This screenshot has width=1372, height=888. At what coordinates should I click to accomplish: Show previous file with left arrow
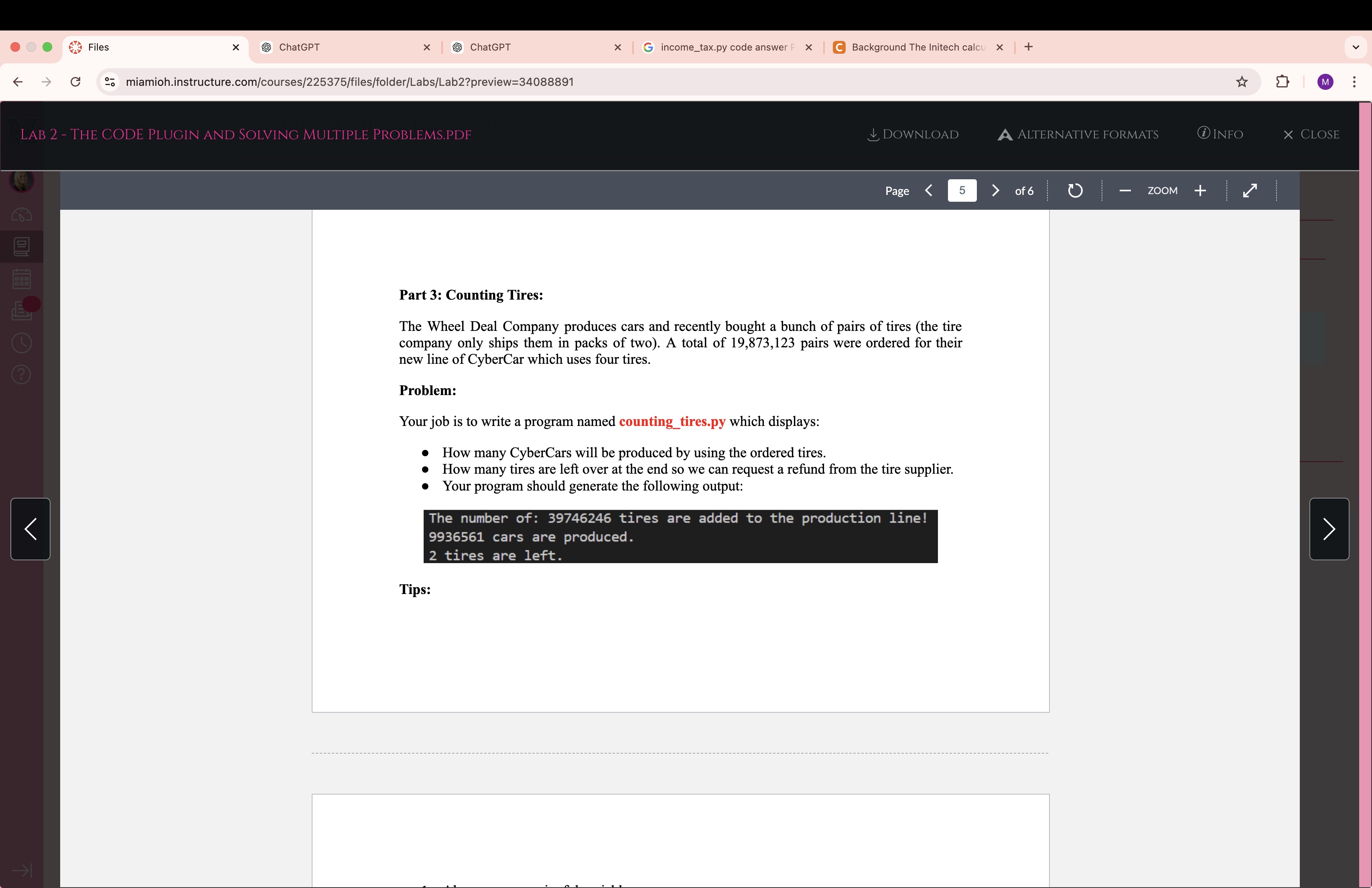click(30, 529)
